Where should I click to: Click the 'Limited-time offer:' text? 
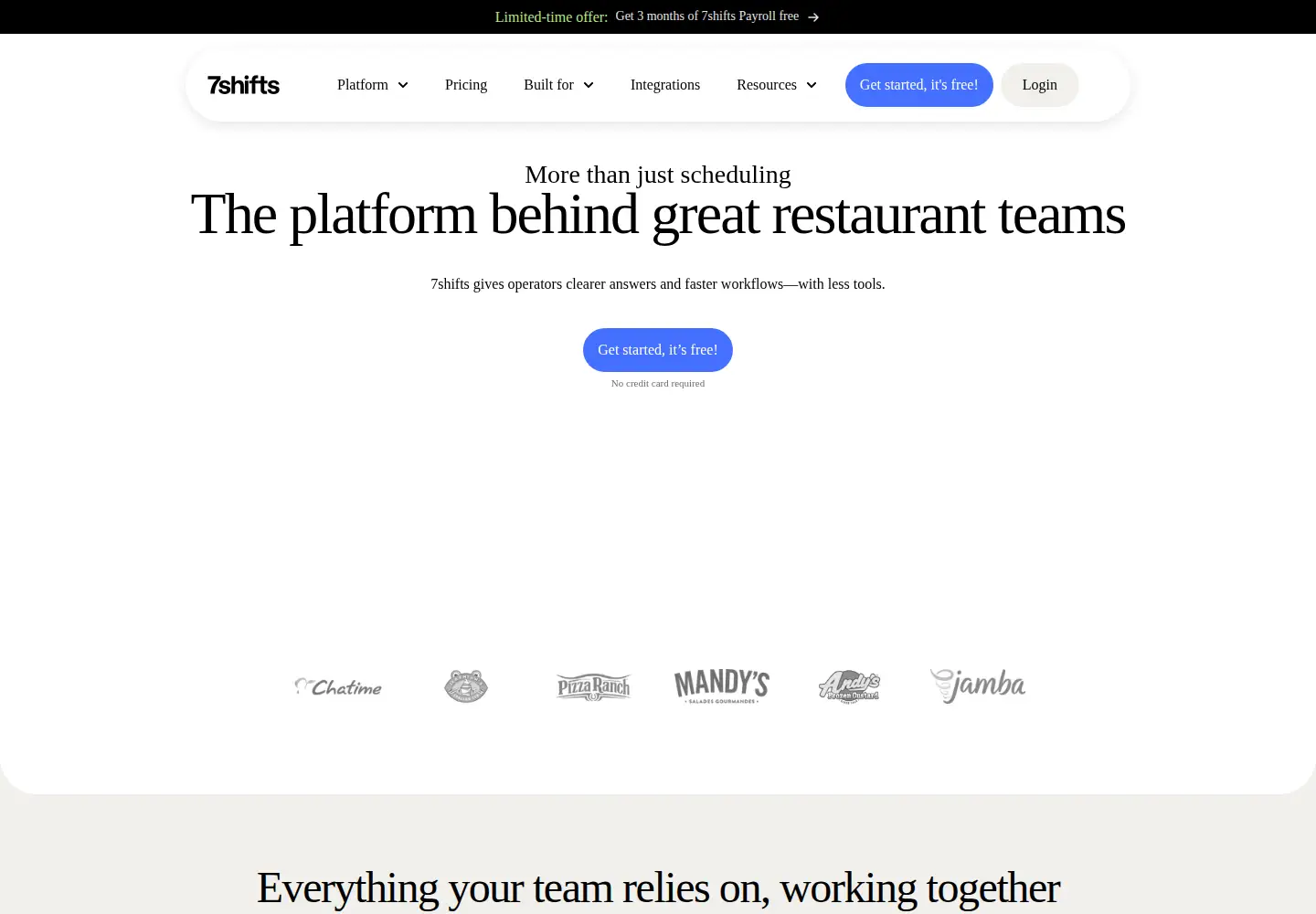(x=551, y=17)
